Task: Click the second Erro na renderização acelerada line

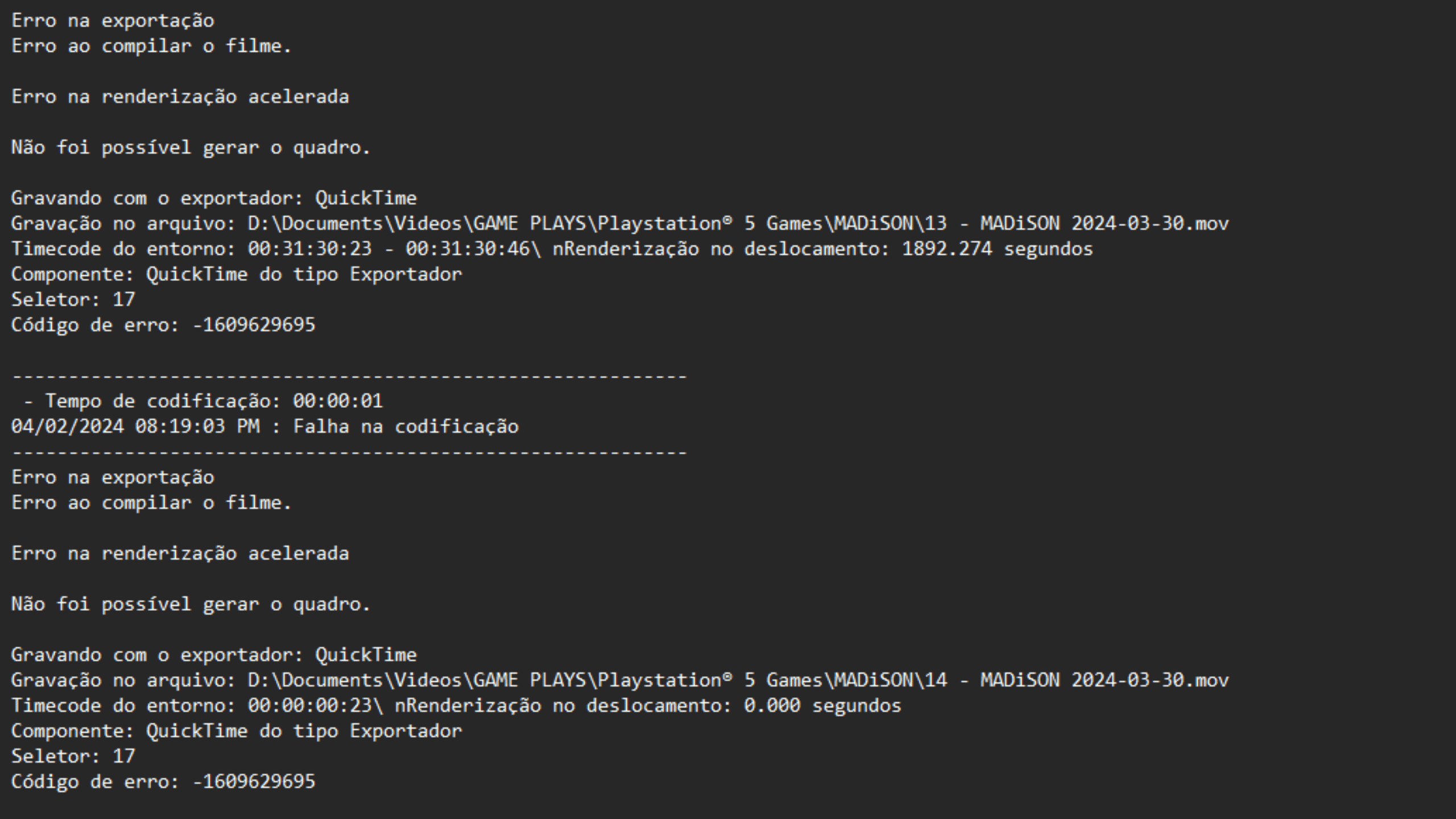Action: pos(180,554)
